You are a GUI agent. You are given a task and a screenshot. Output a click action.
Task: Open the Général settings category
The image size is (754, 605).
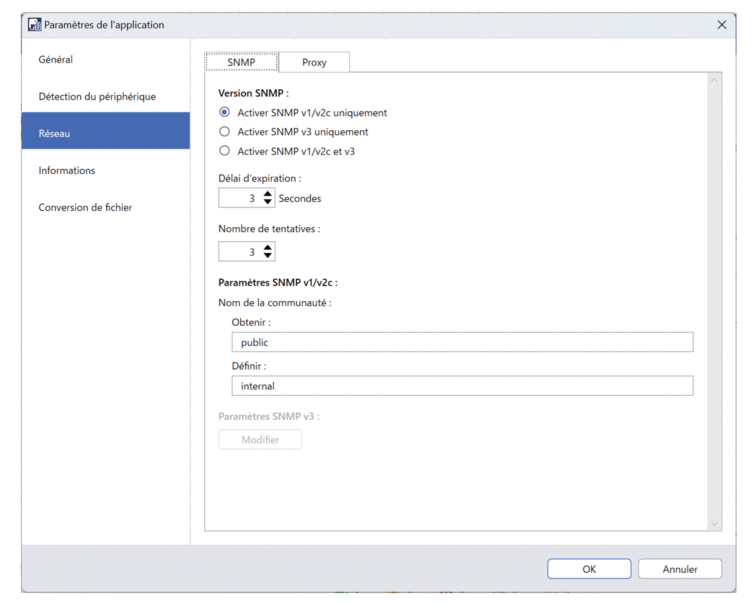pos(106,60)
